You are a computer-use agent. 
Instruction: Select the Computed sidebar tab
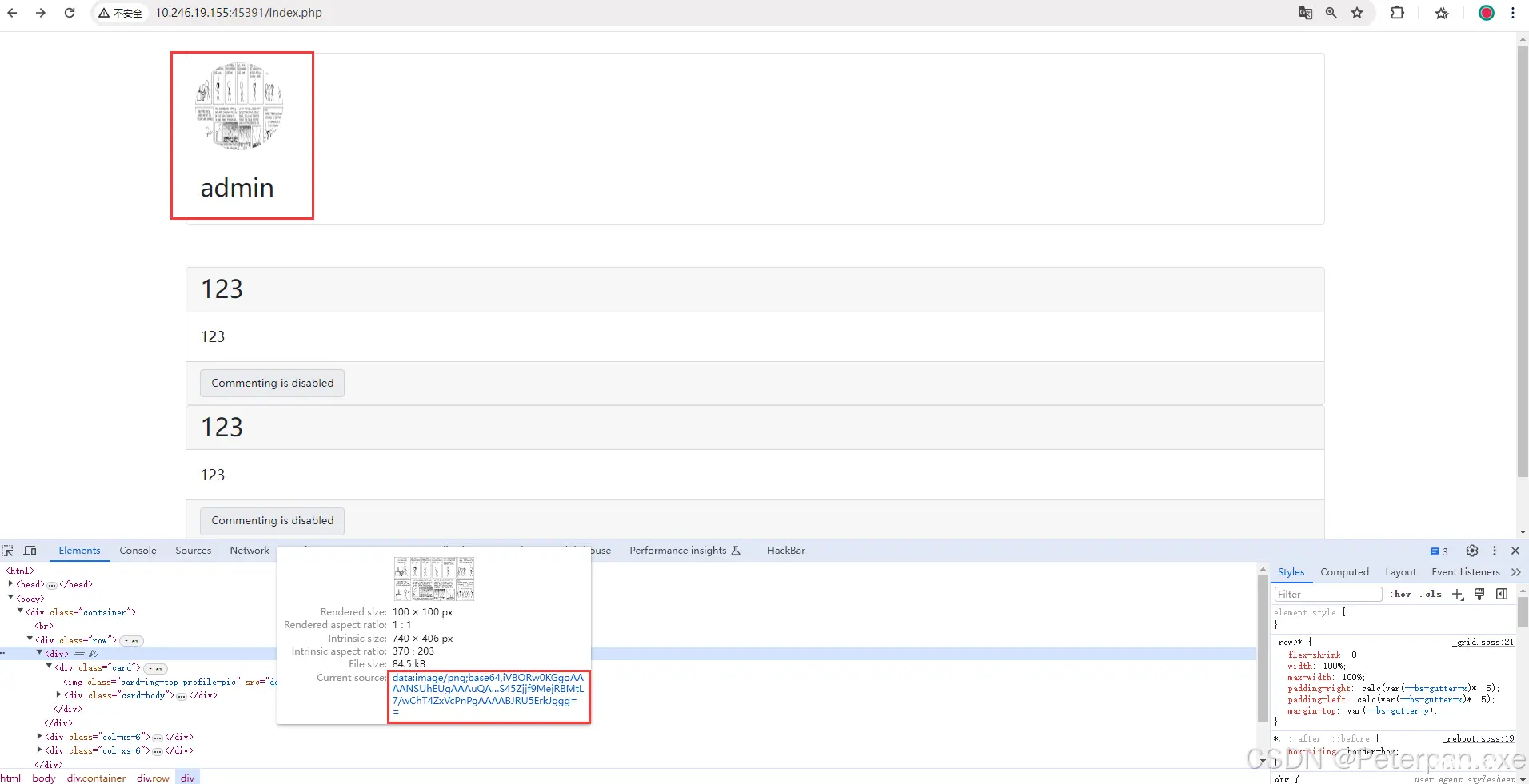[x=1344, y=572]
